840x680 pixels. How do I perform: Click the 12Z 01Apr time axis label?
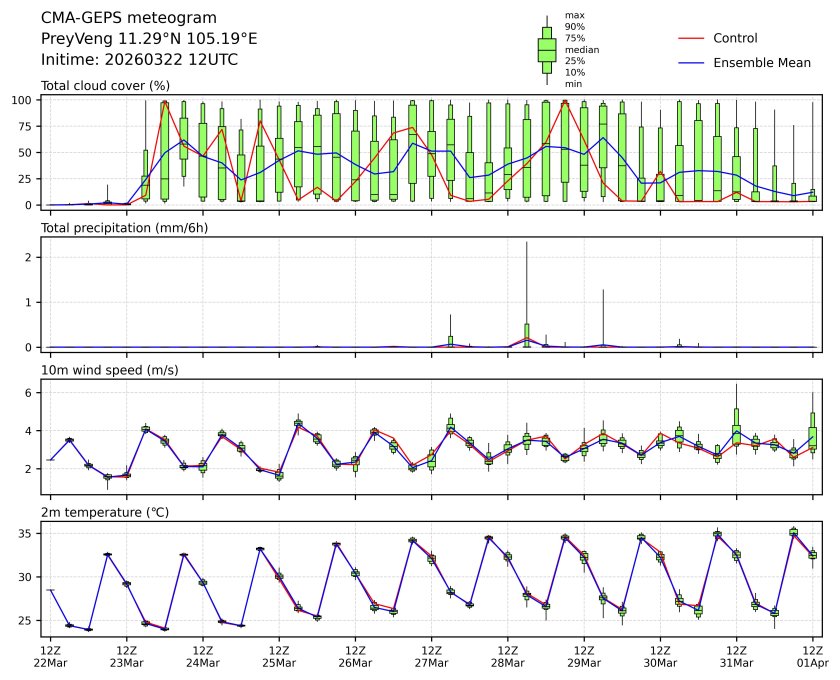(x=812, y=655)
